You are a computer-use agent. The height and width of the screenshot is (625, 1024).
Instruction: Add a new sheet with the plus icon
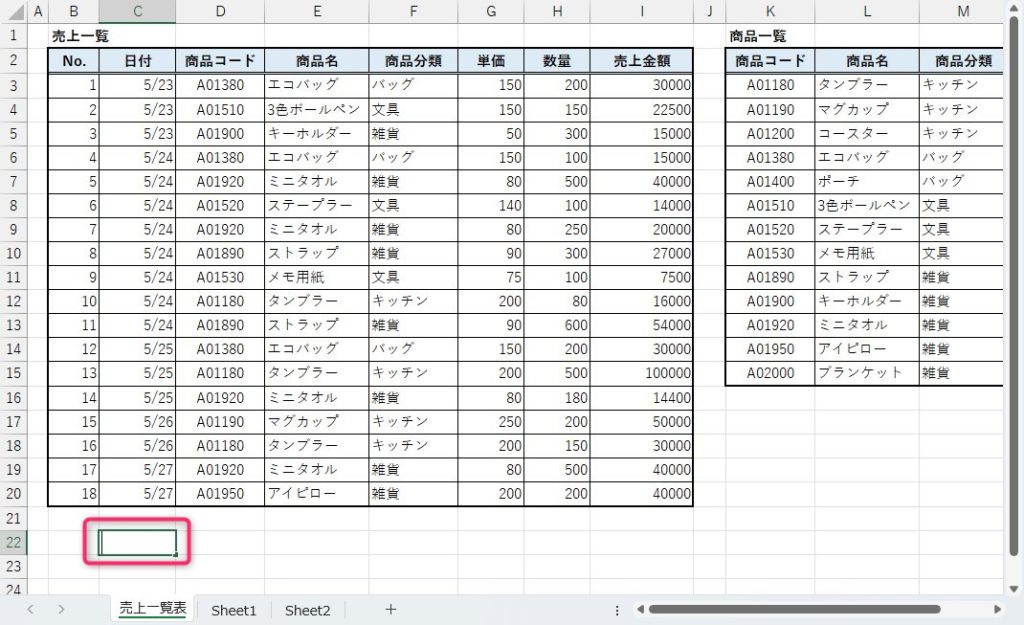[391, 609]
